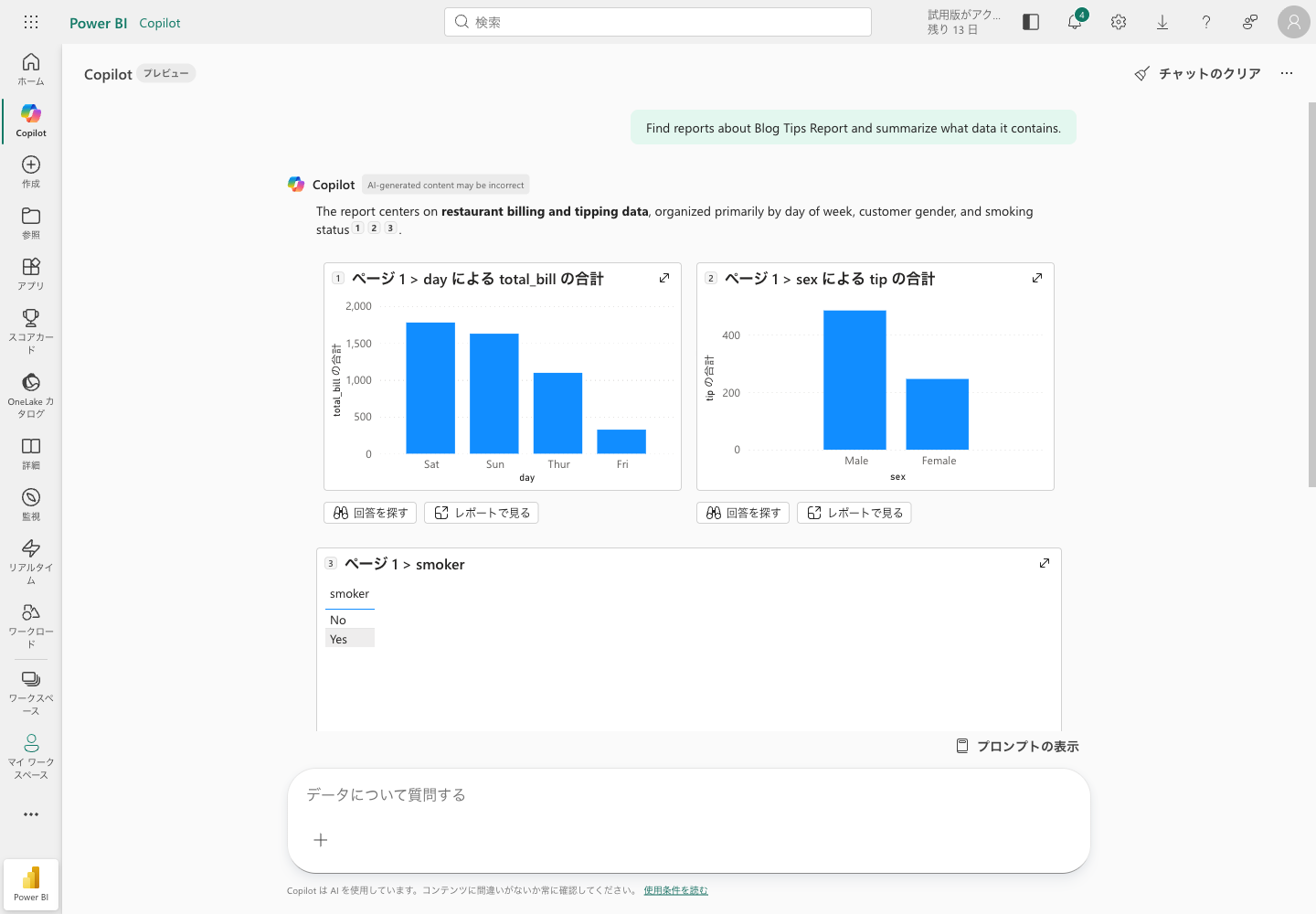Go to Home in left sidebar

[31, 69]
